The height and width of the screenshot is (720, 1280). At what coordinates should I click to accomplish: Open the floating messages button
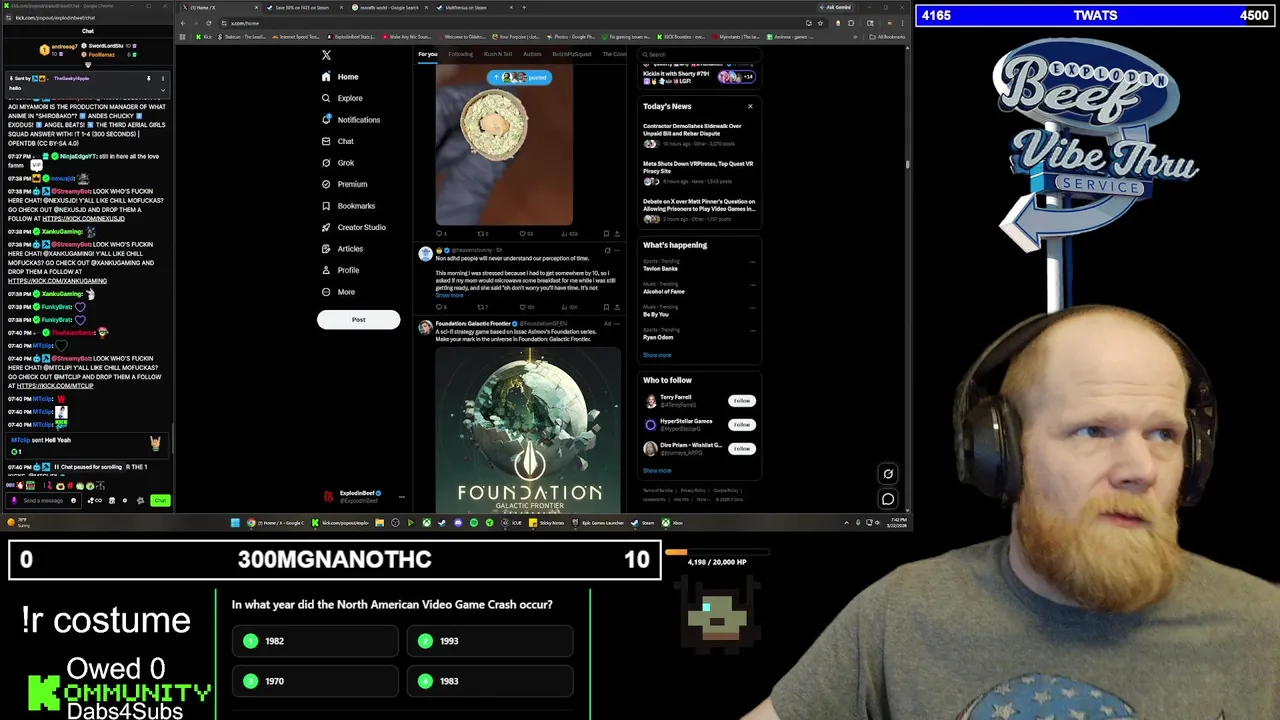[x=887, y=499]
